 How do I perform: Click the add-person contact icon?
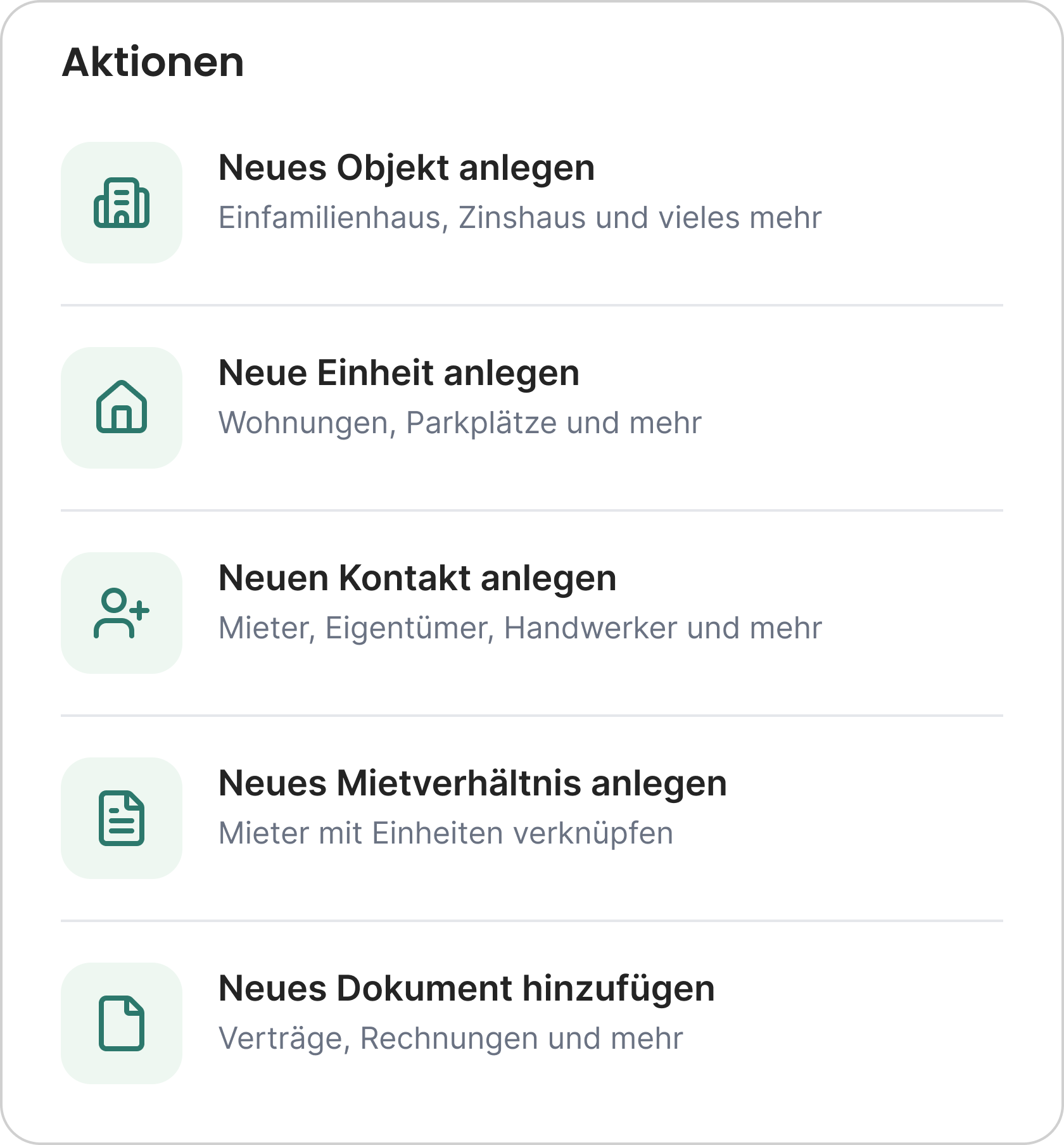tap(122, 613)
